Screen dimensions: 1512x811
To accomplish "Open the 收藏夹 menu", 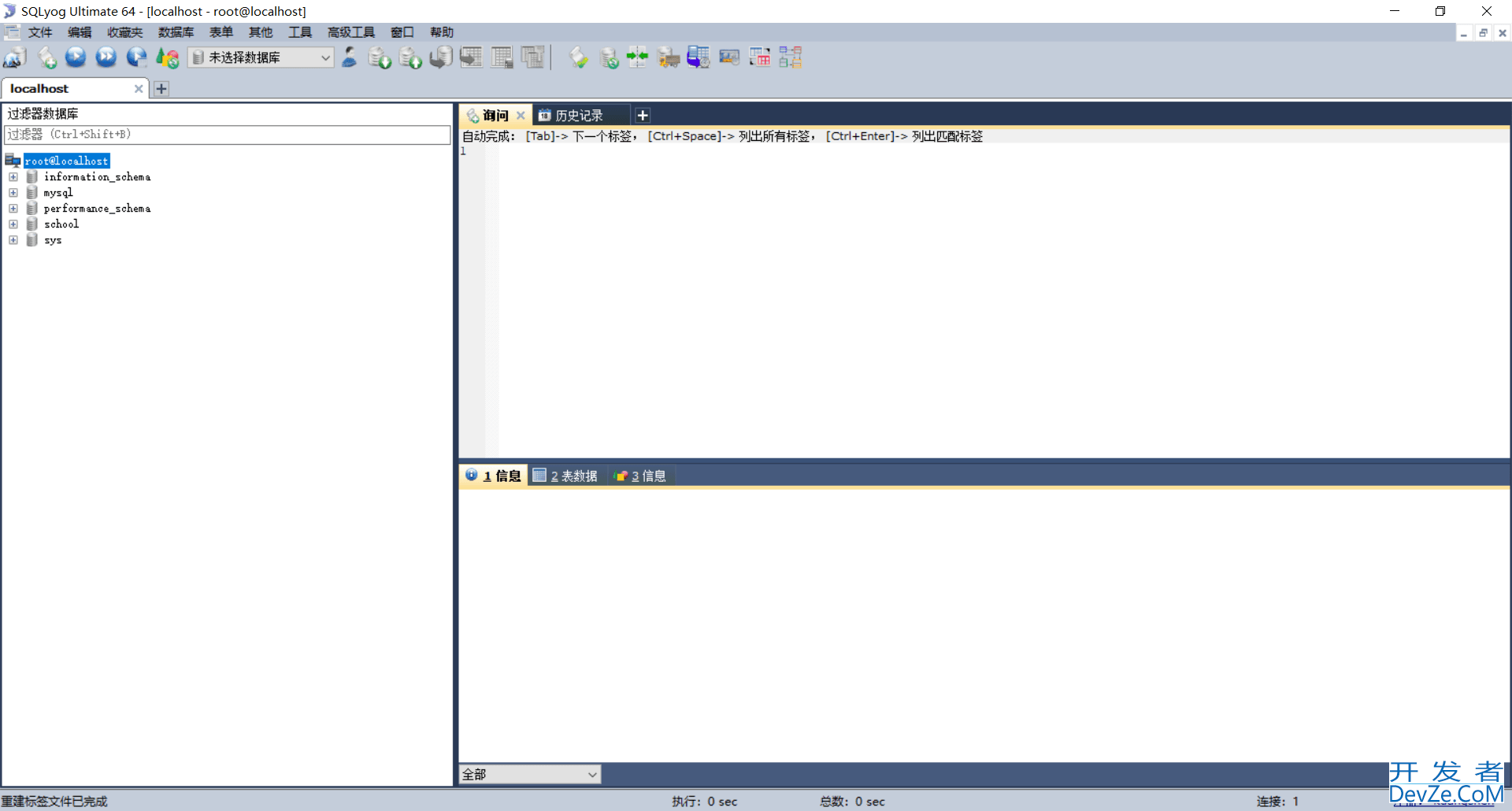I will [125, 32].
